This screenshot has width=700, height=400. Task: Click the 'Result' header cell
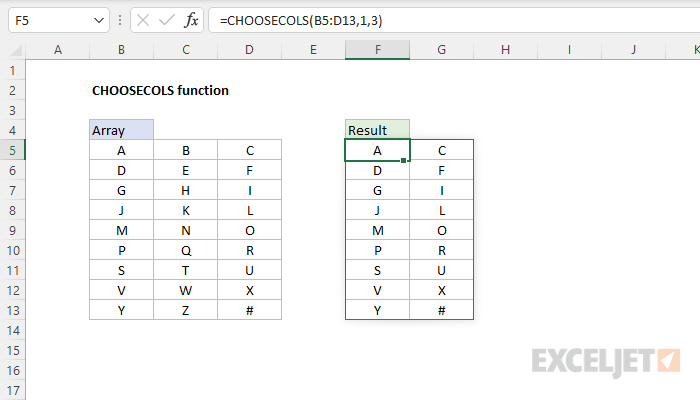pyautogui.click(x=377, y=130)
